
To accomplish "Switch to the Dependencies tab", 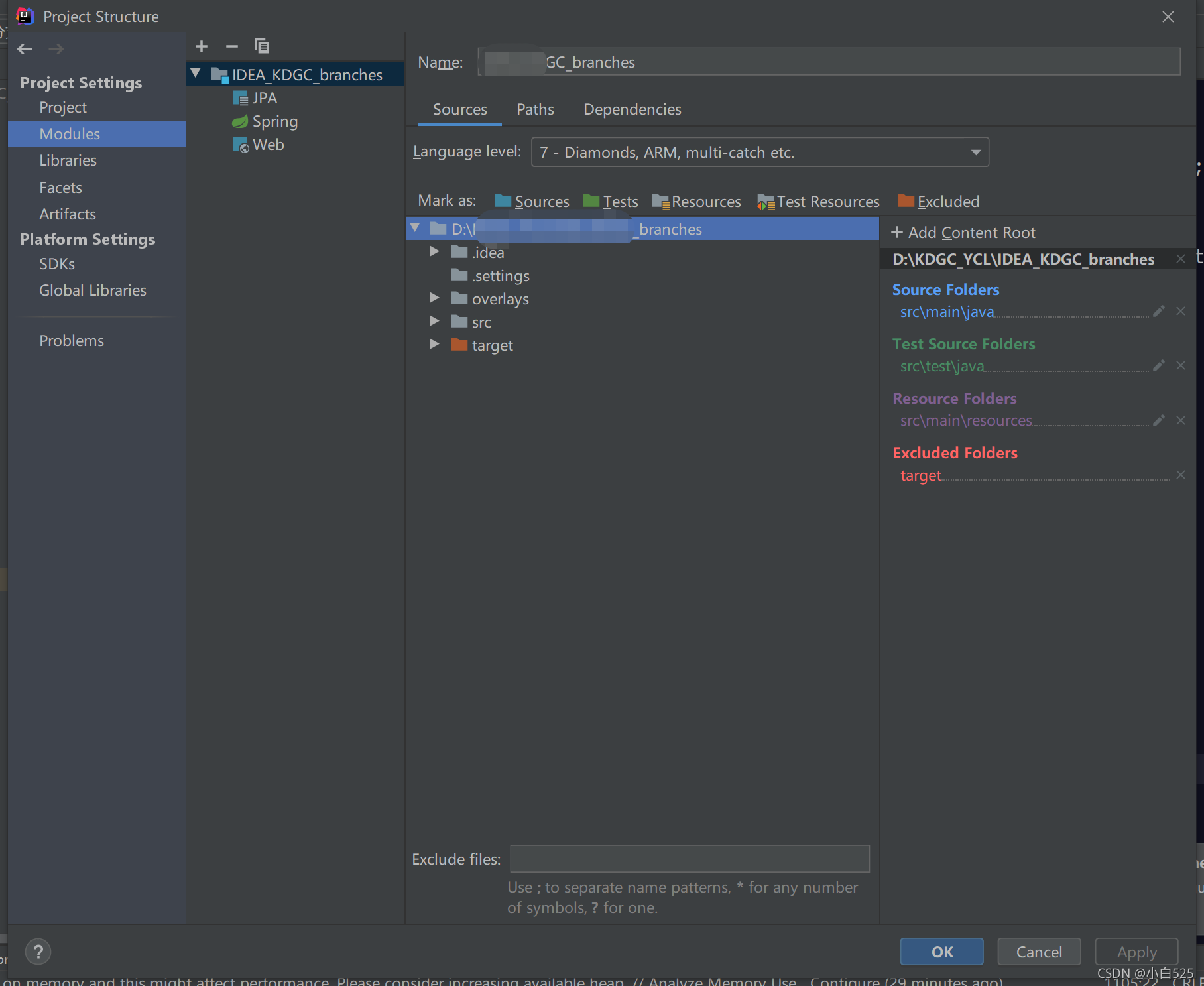I will coord(632,109).
